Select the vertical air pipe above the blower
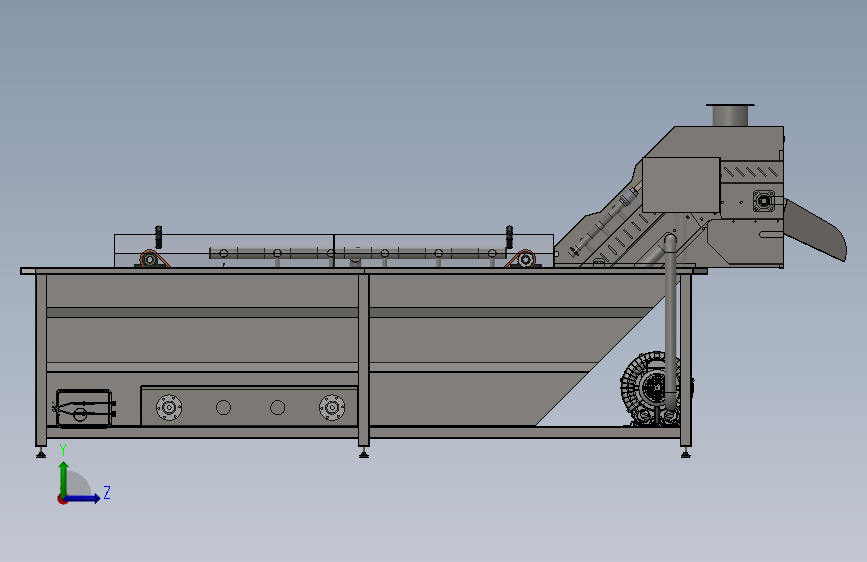 click(670, 321)
